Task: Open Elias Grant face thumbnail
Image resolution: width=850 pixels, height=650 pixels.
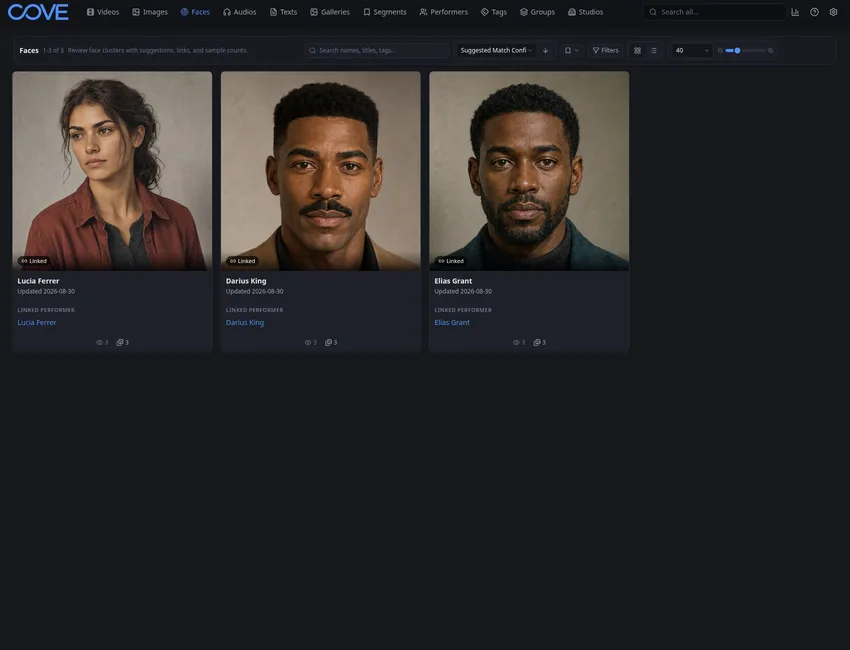Action: click(529, 171)
